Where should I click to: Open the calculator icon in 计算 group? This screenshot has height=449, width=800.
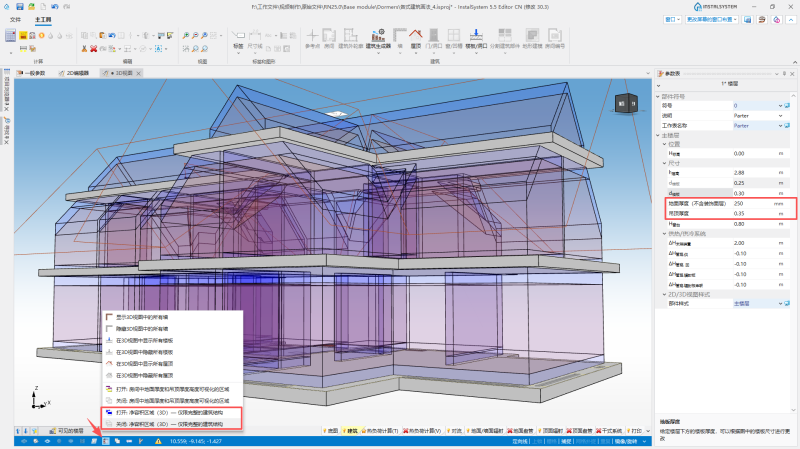(10, 35)
